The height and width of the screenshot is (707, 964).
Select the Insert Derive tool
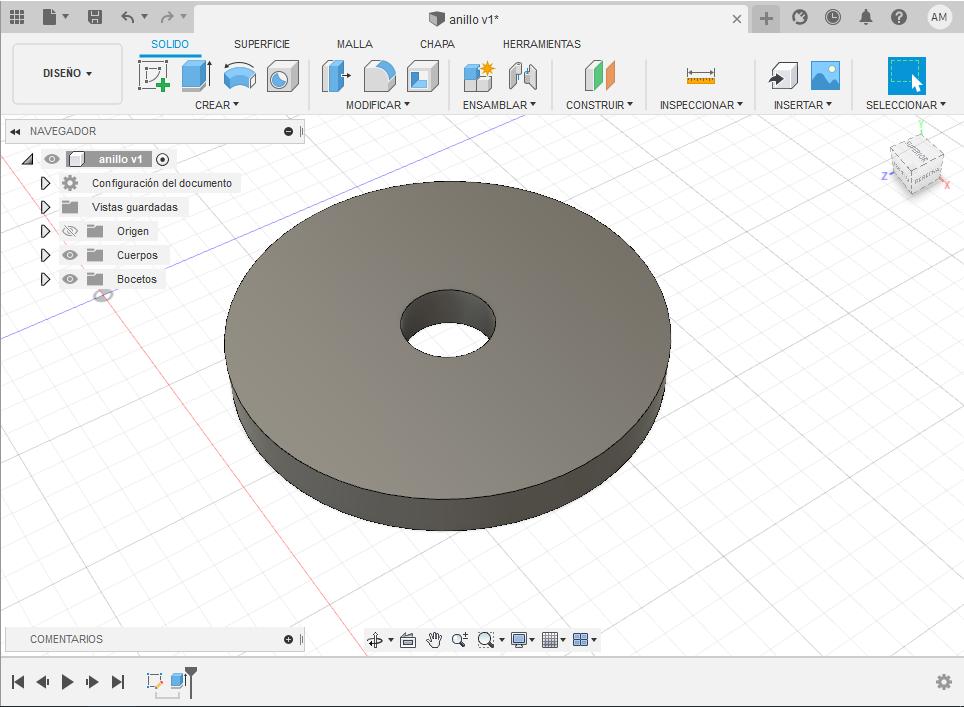tap(783, 76)
